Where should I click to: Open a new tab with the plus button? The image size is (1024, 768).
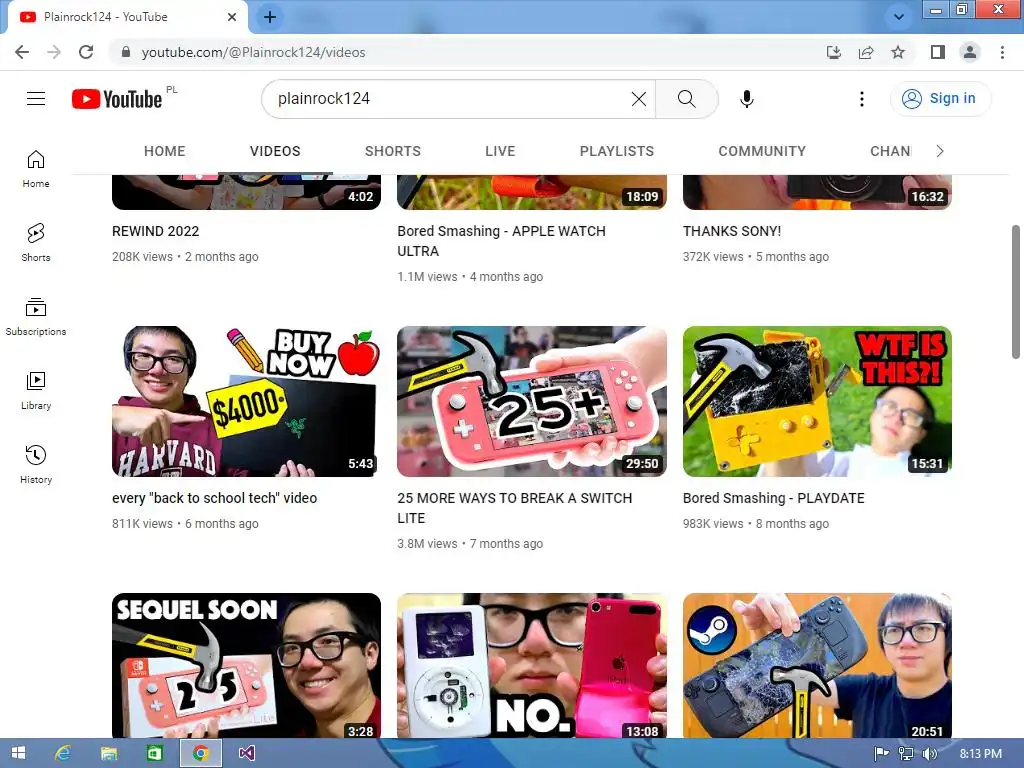[270, 17]
